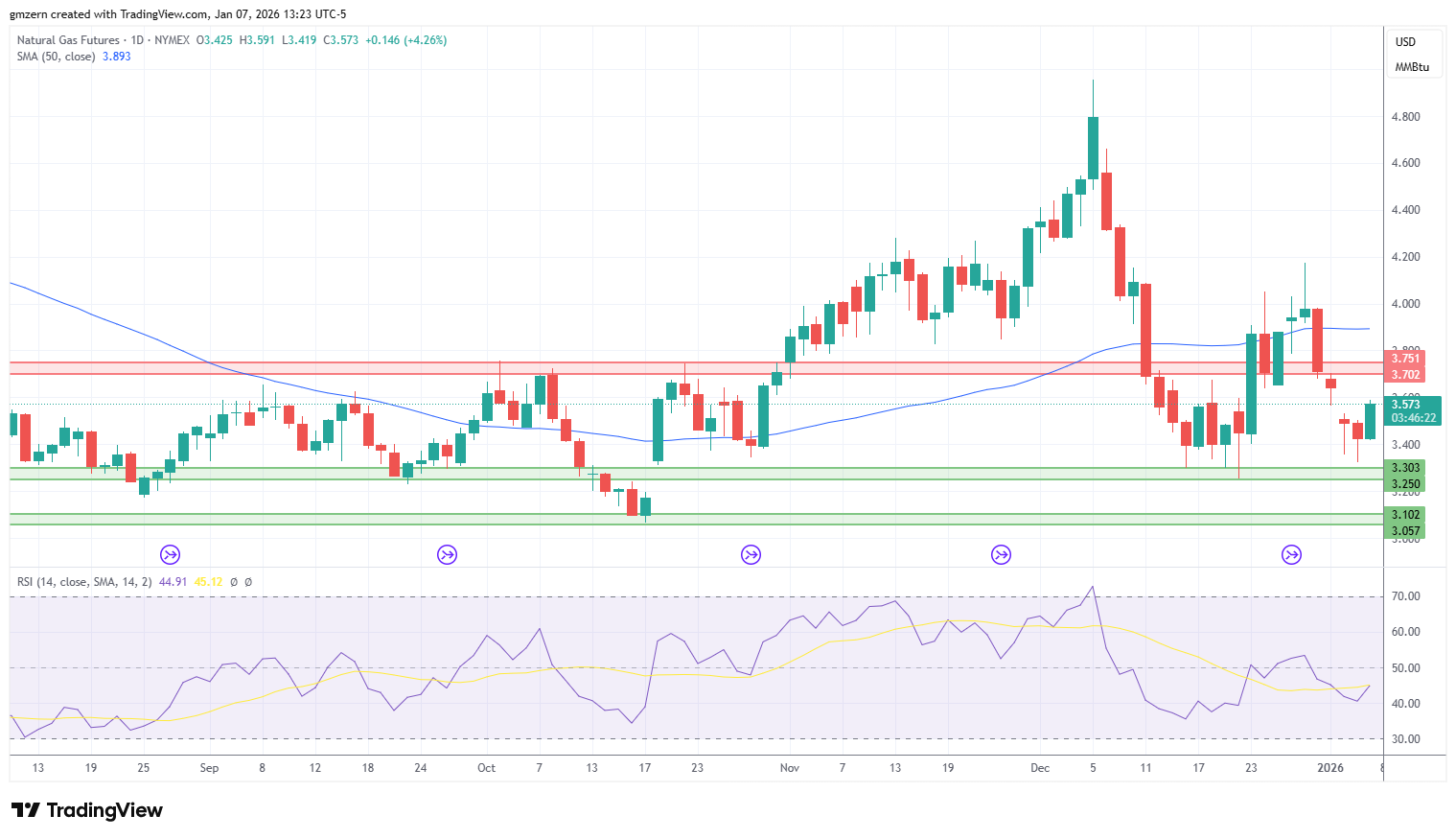The width and height of the screenshot is (1456, 839).
Task: Select the USD currency label
Action: tap(1405, 42)
